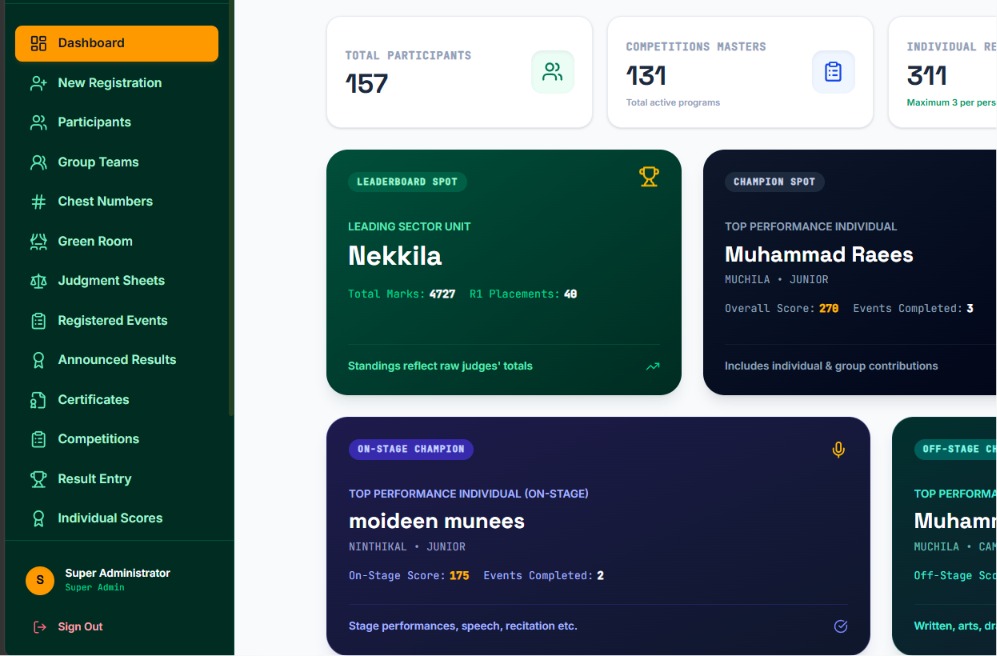Click the 157 total participants value

coord(367,84)
